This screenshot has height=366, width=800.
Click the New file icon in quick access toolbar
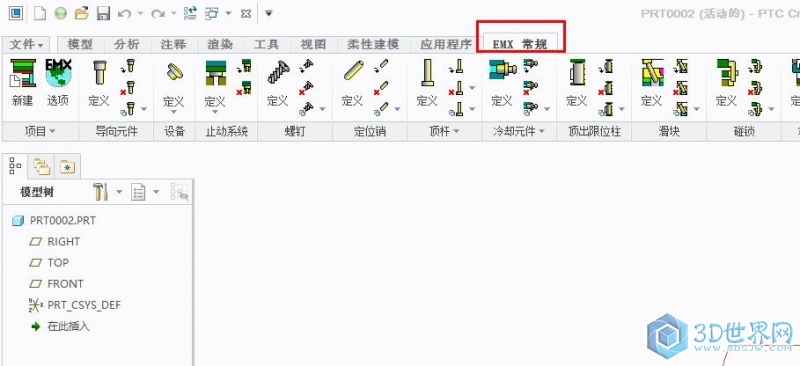coord(39,13)
